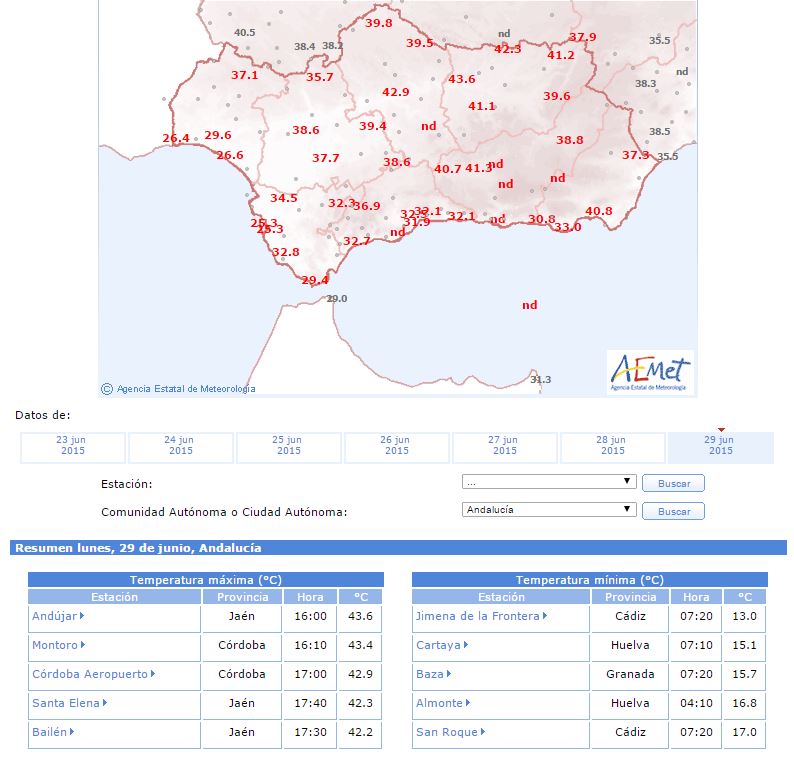Select the 29 jun 2015 tab
This screenshot has height=759, width=794.
pyautogui.click(x=721, y=448)
